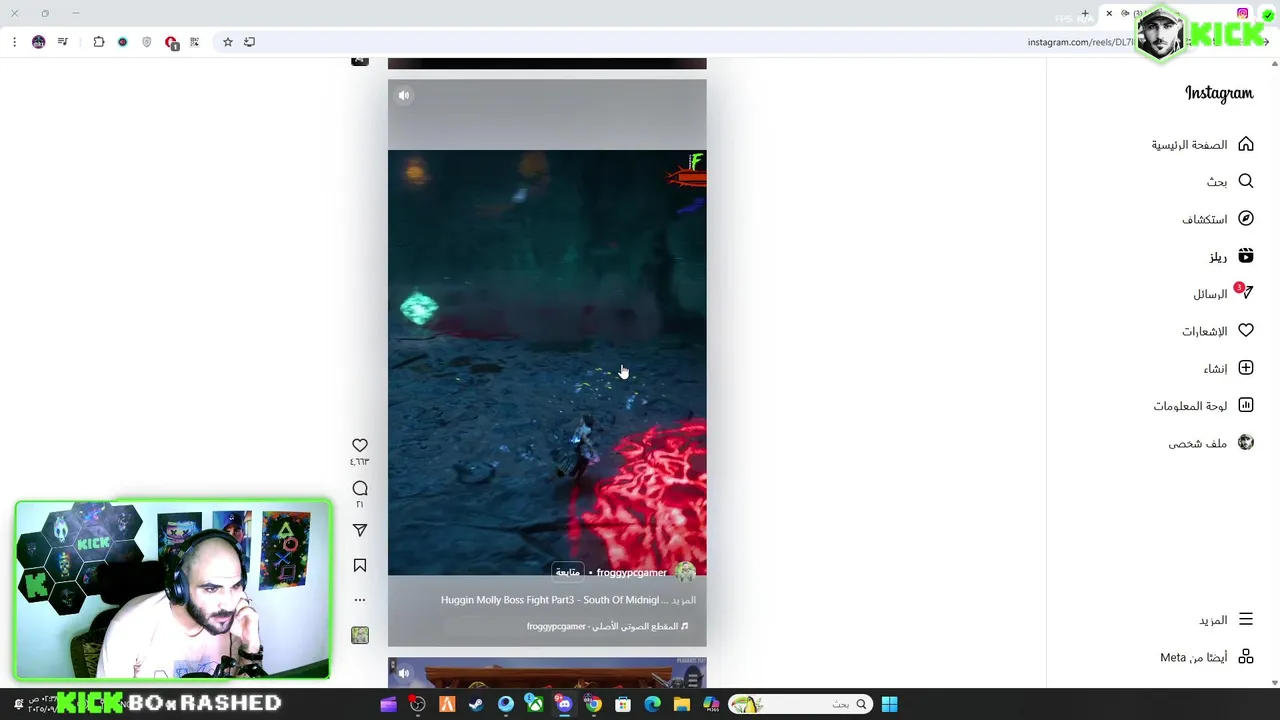The width and height of the screenshot is (1280, 720).
Task: Open the Windows Start button
Action: pyautogui.click(x=889, y=704)
